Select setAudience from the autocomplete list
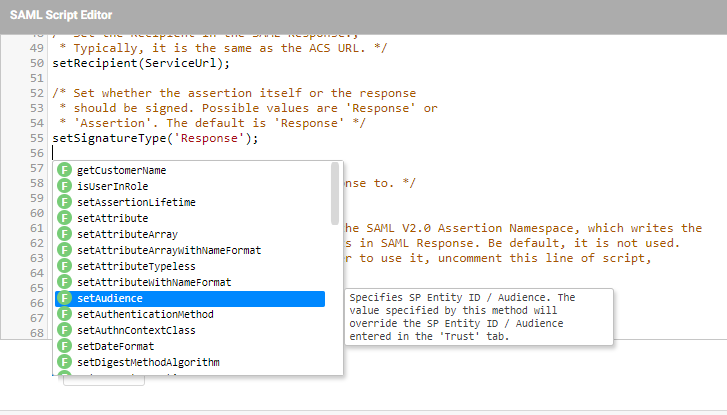The width and height of the screenshot is (727, 415). (110, 298)
